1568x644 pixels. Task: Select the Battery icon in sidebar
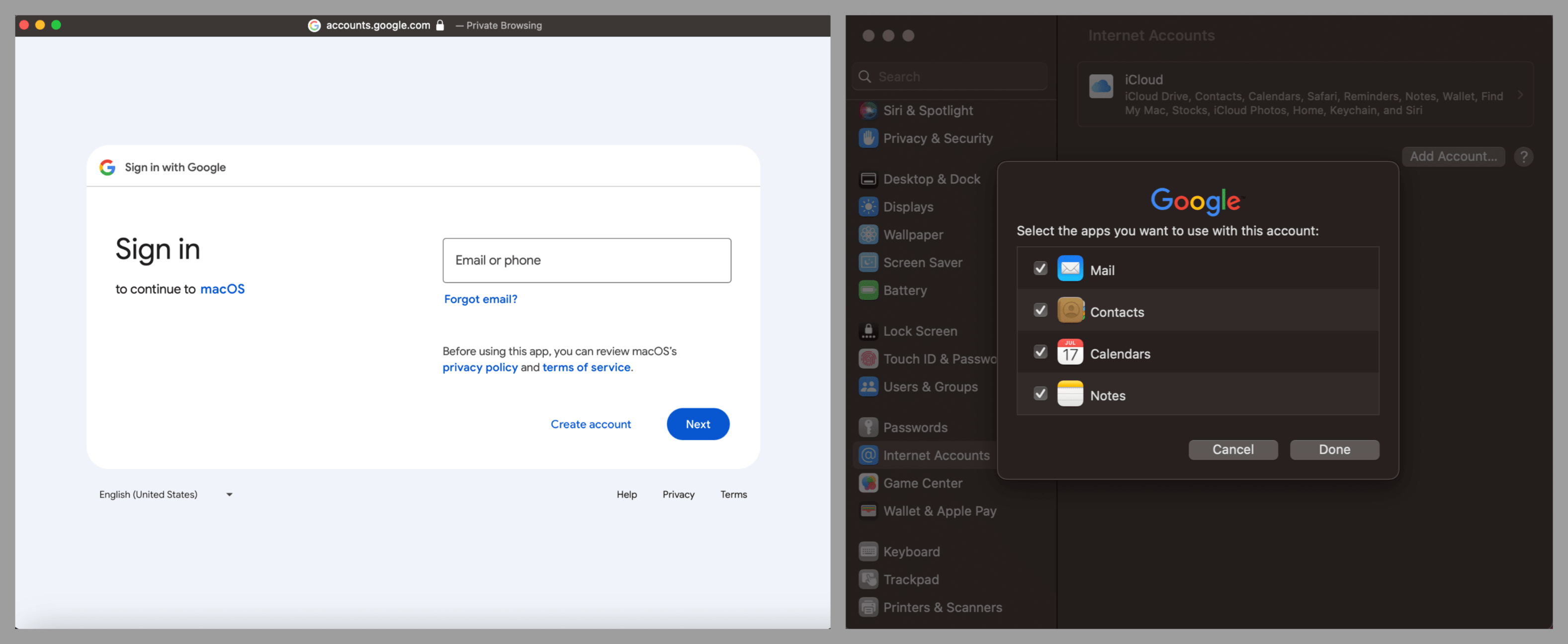[x=868, y=290]
